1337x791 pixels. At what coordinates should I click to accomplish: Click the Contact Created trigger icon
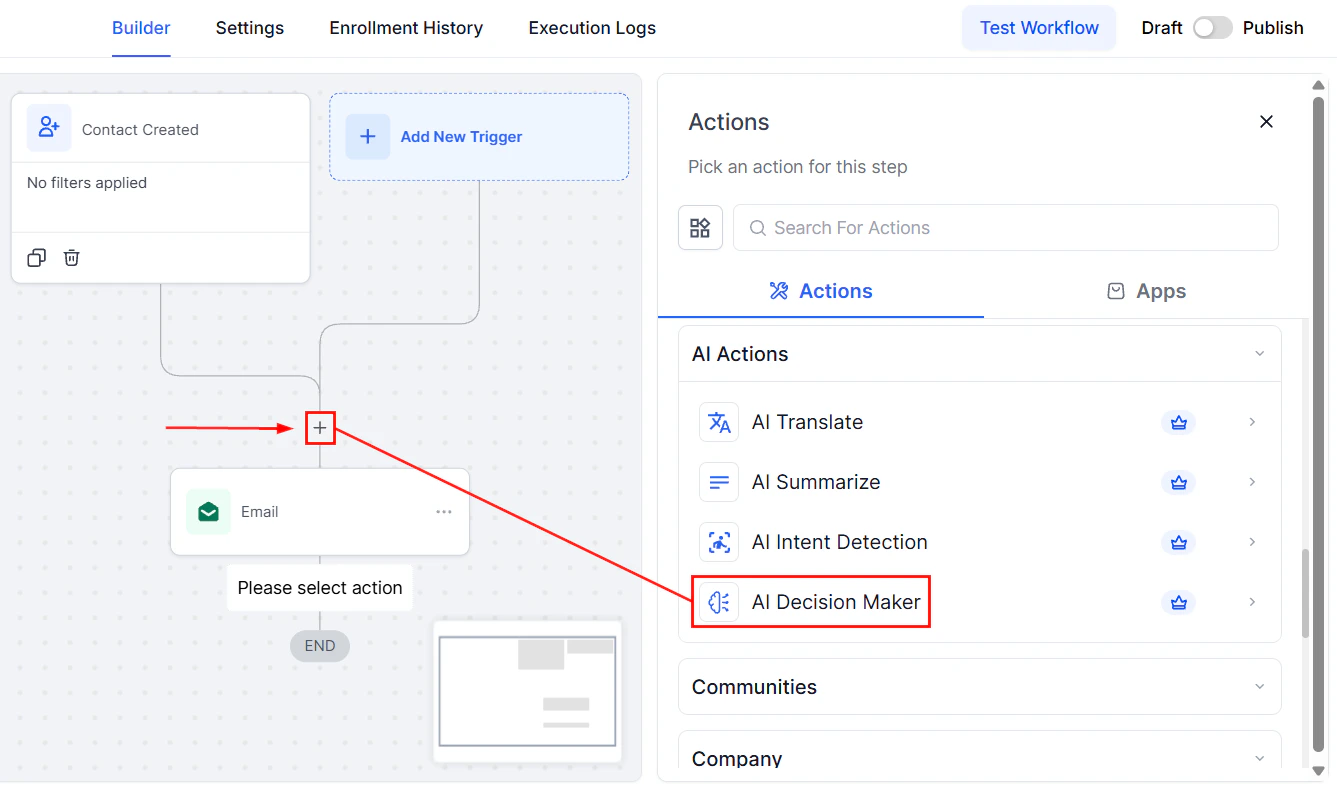click(49, 128)
